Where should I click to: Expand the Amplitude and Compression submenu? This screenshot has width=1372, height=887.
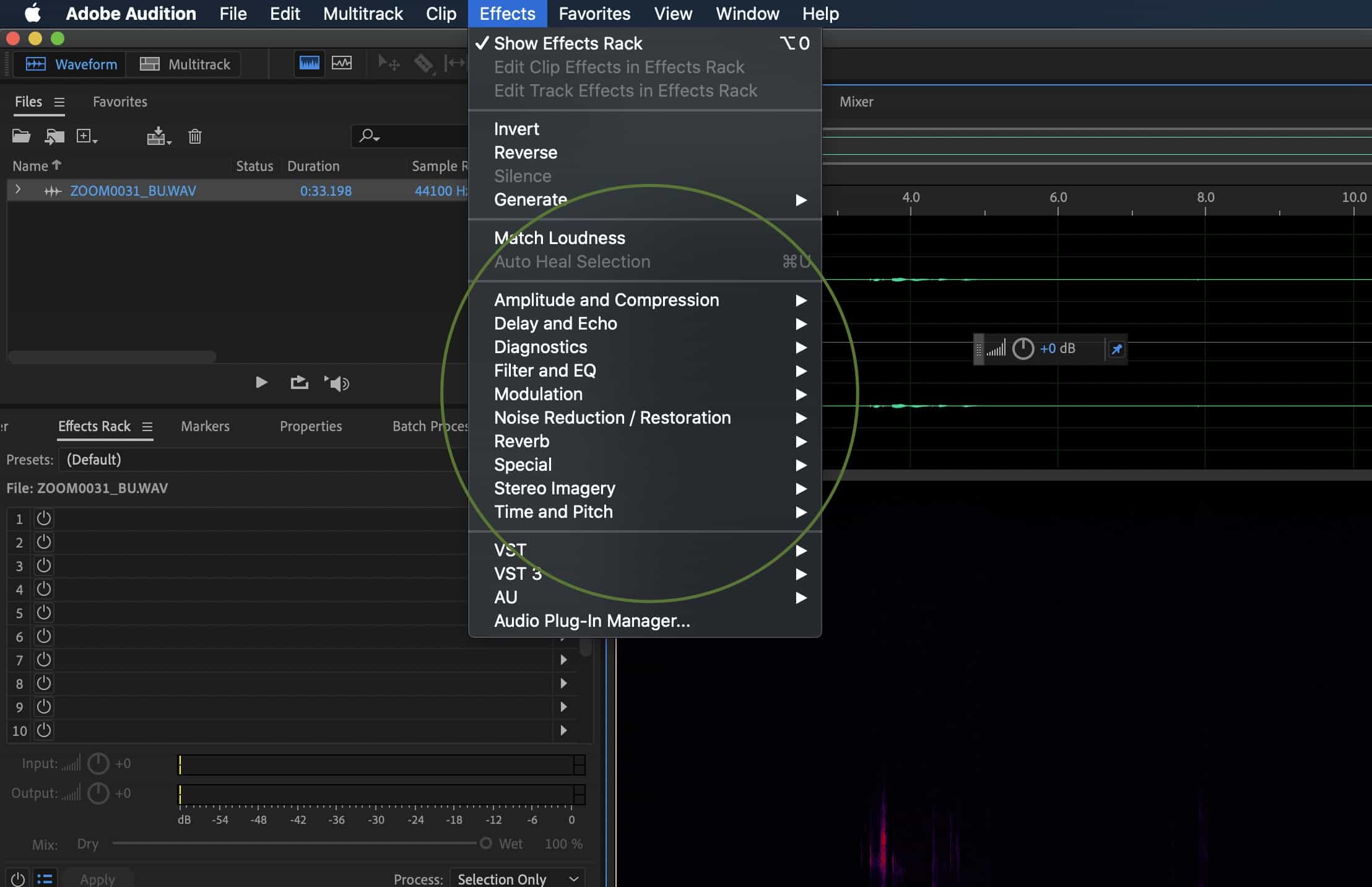[x=645, y=300]
